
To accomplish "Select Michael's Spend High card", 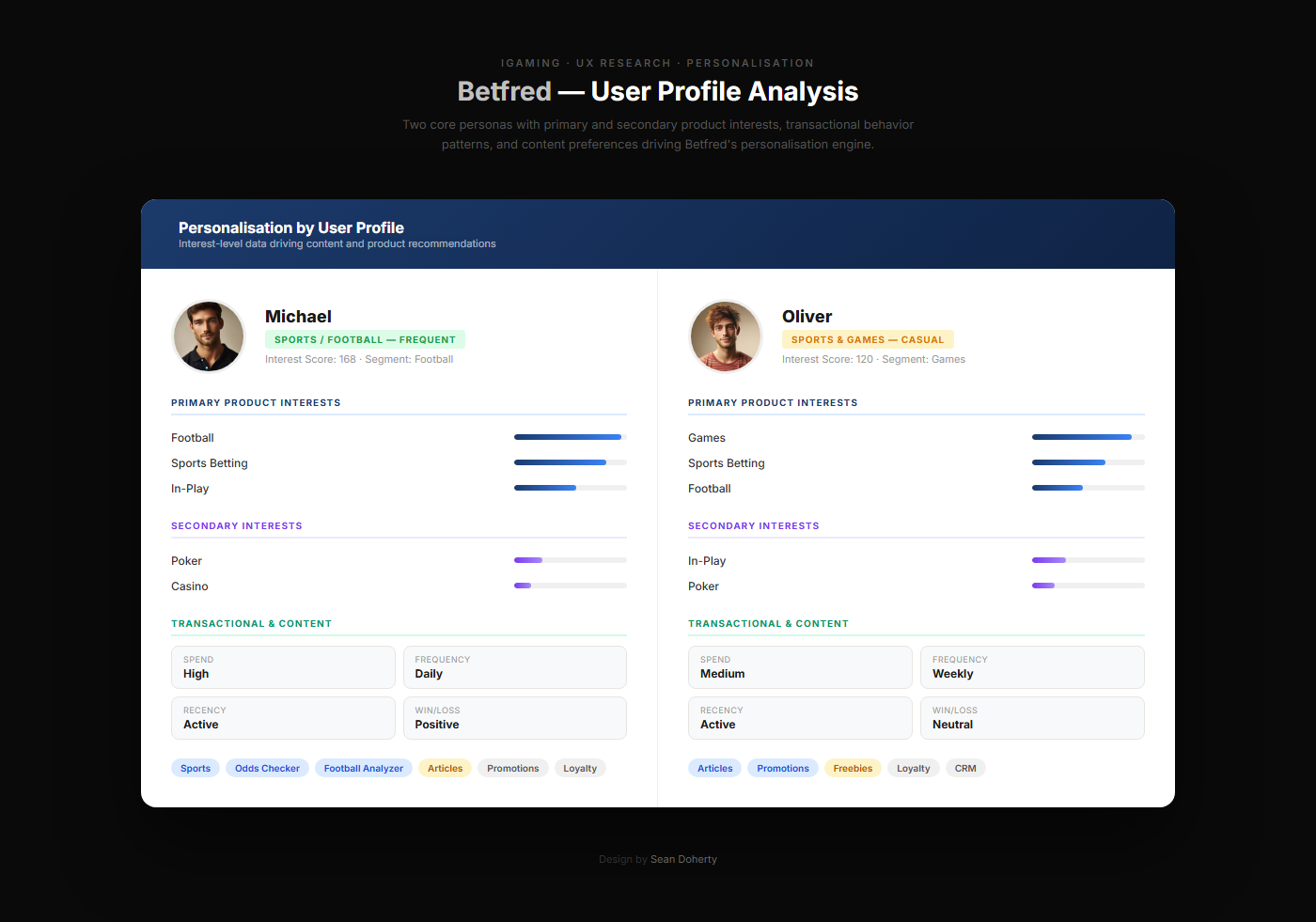I will [x=283, y=667].
